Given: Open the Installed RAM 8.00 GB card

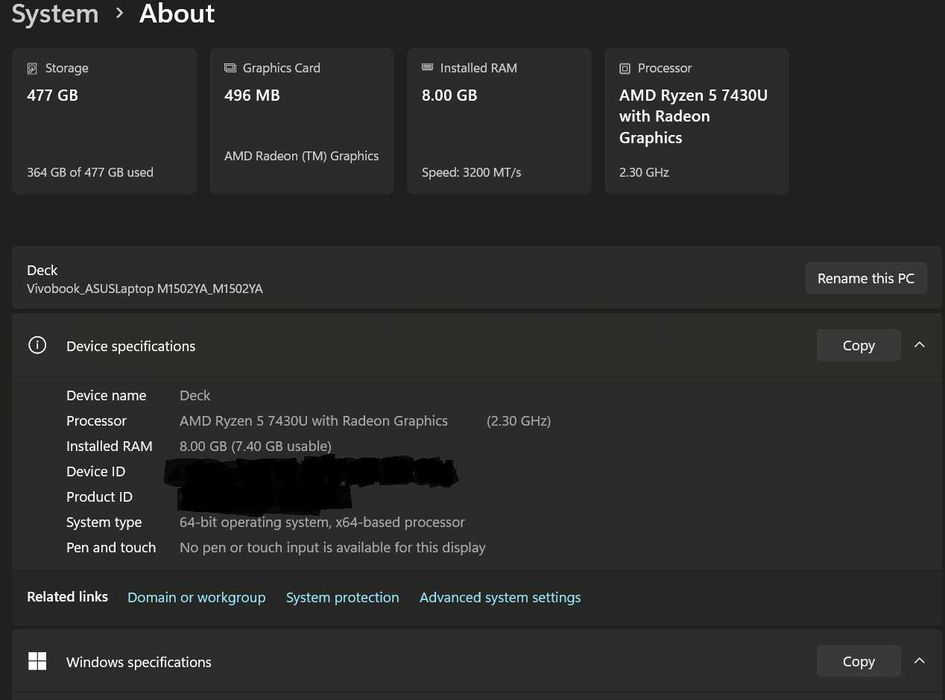Looking at the screenshot, I should pos(500,121).
